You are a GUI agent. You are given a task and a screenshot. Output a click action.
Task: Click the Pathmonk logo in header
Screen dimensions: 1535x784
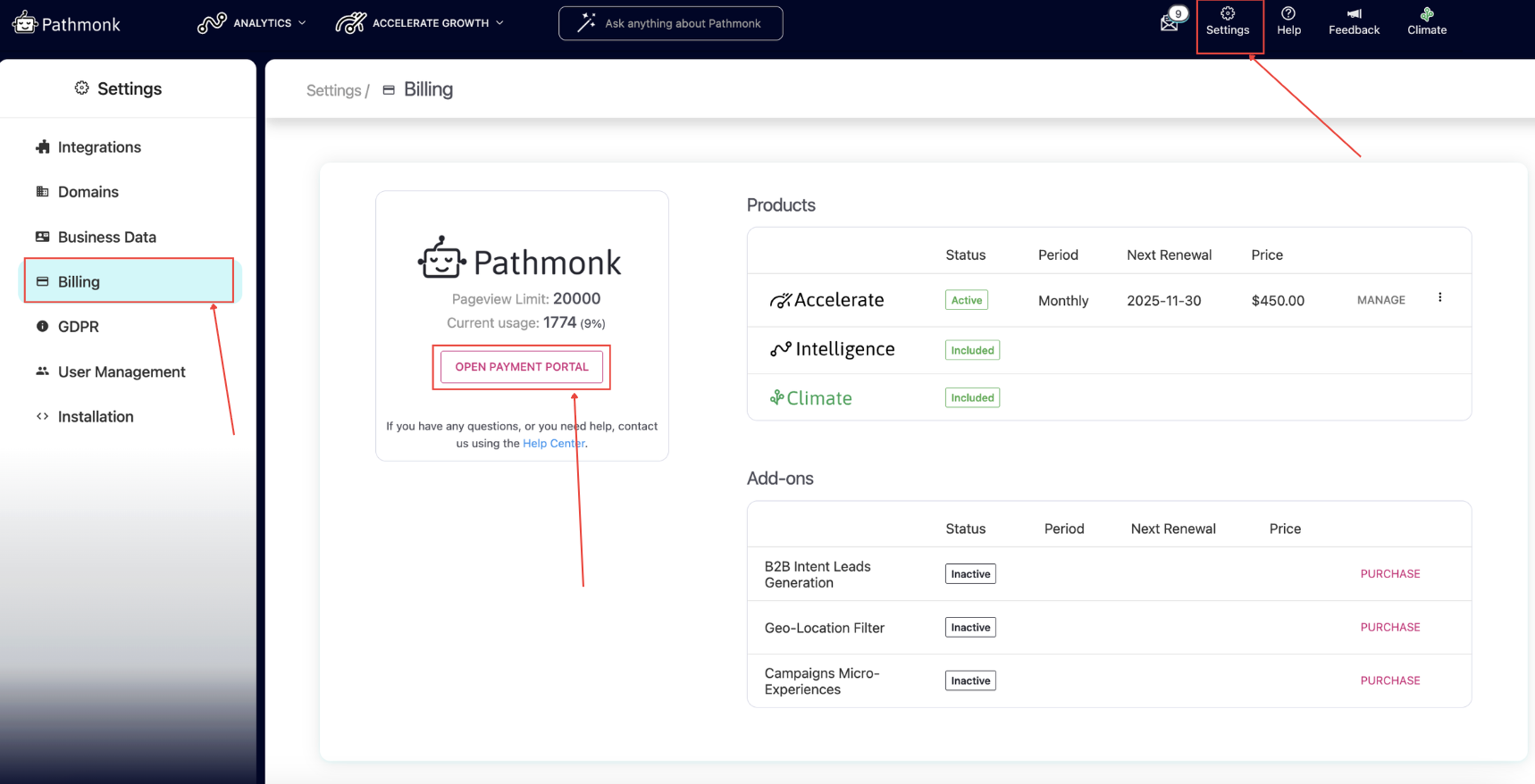tap(66, 23)
